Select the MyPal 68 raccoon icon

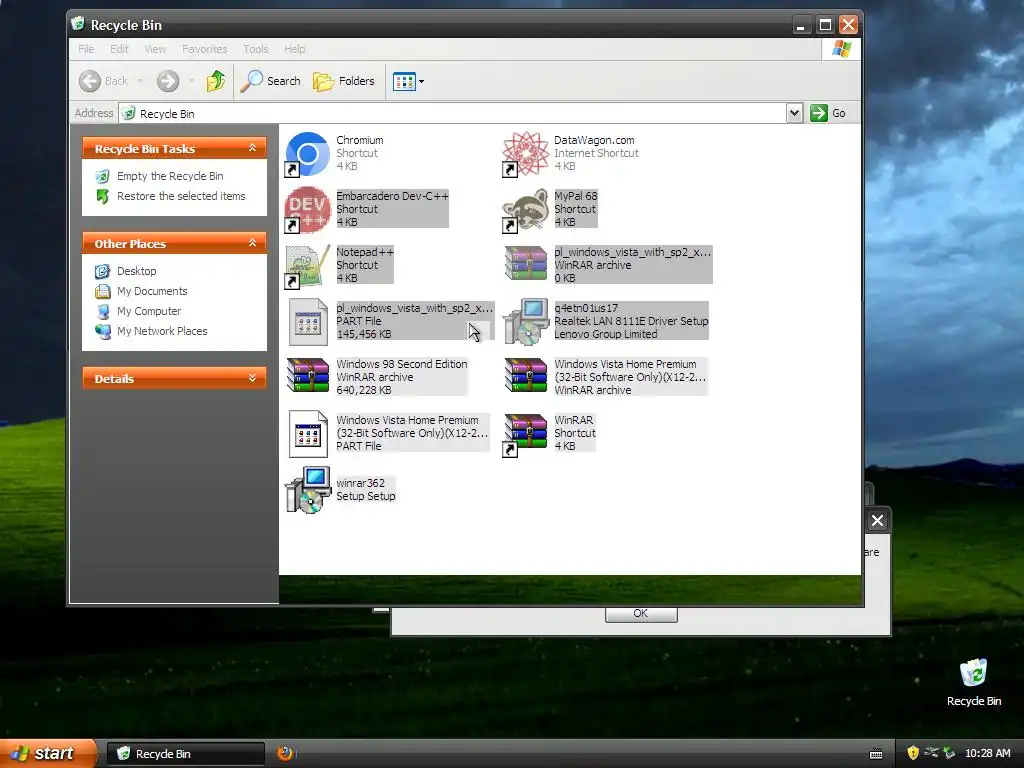coord(526,210)
